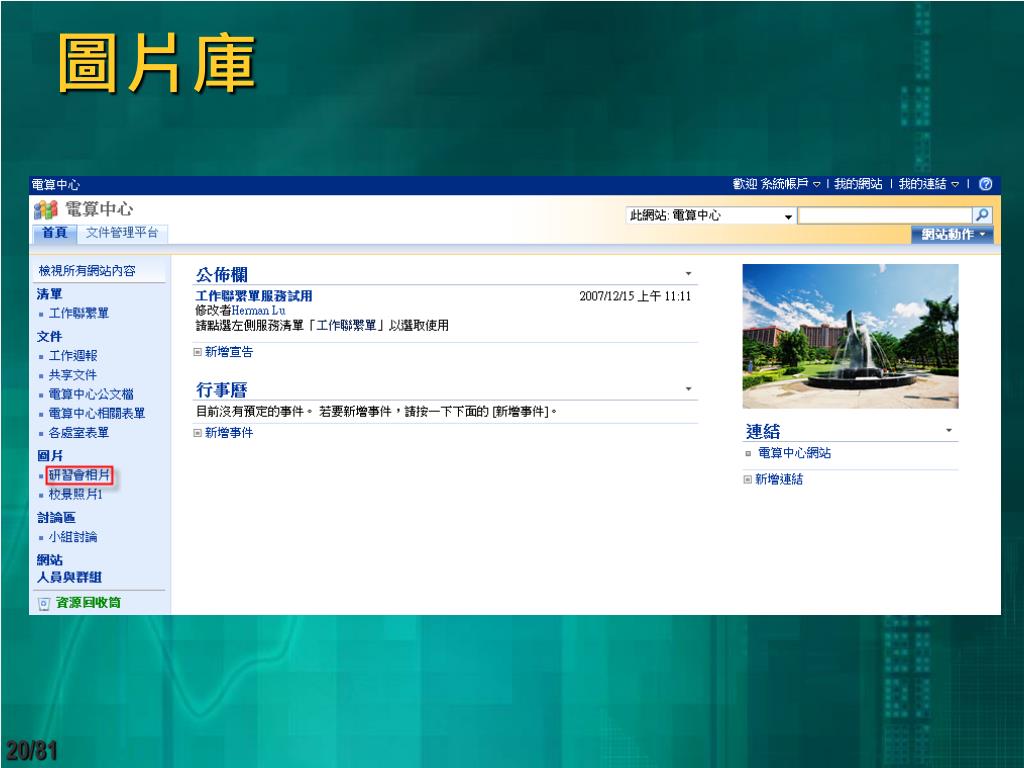
Task: Open the 小組討論 discussion board
Action: click(x=73, y=537)
